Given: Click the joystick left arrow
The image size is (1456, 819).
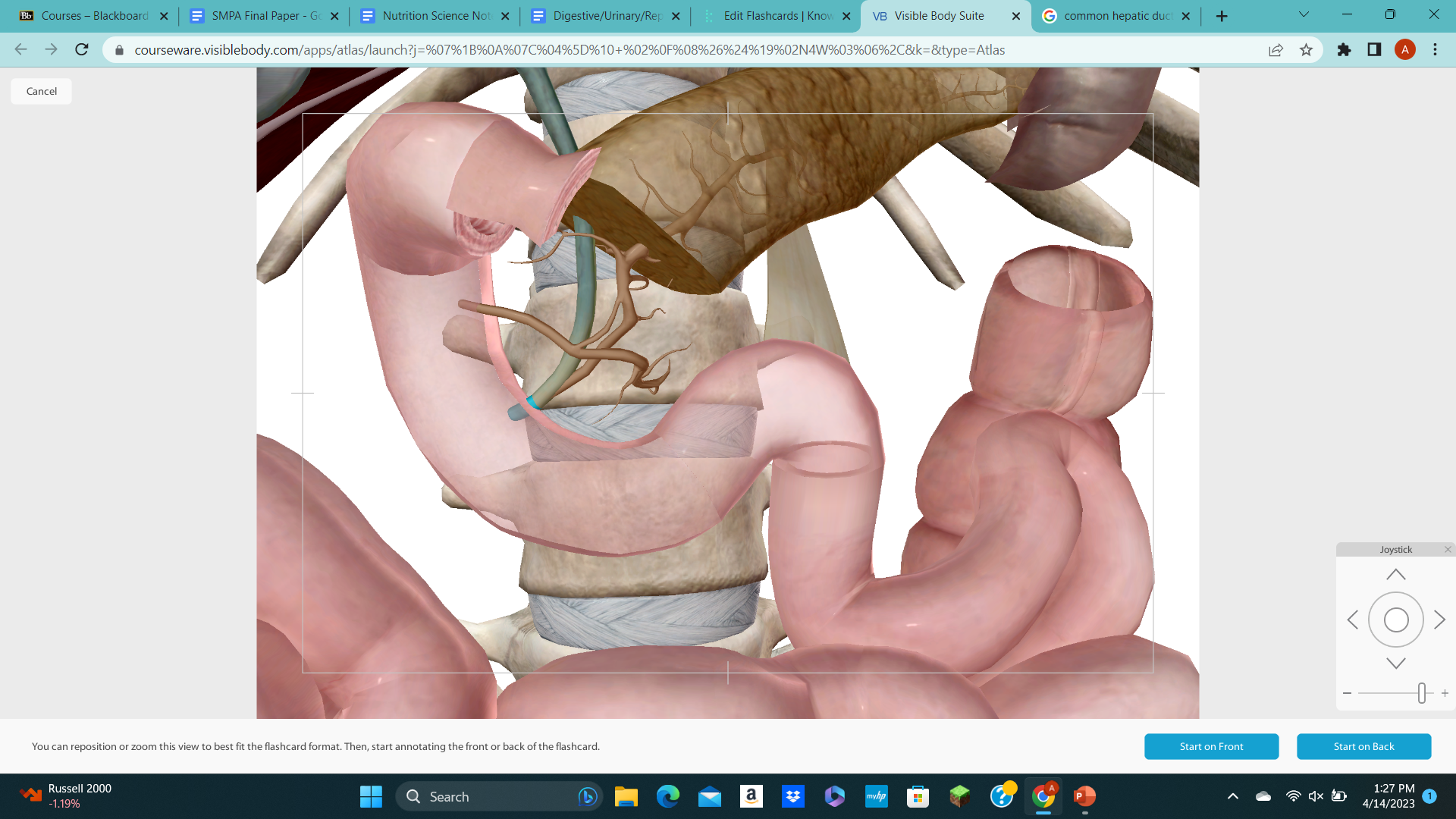Looking at the screenshot, I should click(x=1352, y=620).
